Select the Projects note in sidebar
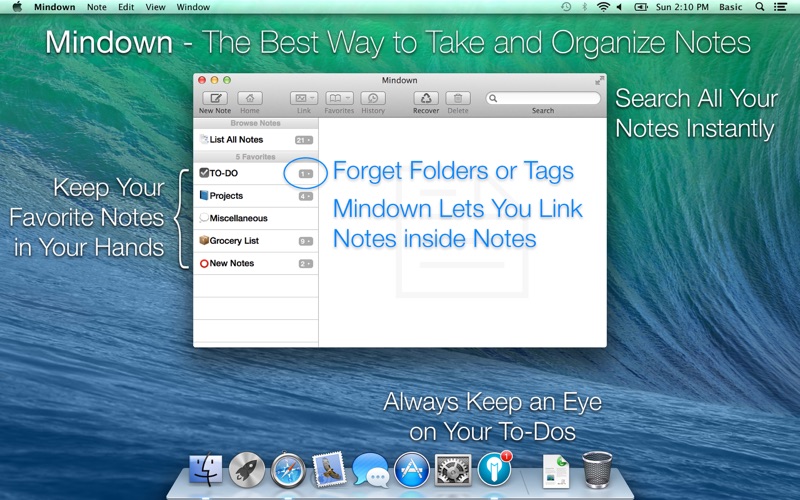800x500 pixels. pyautogui.click(x=226, y=196)
